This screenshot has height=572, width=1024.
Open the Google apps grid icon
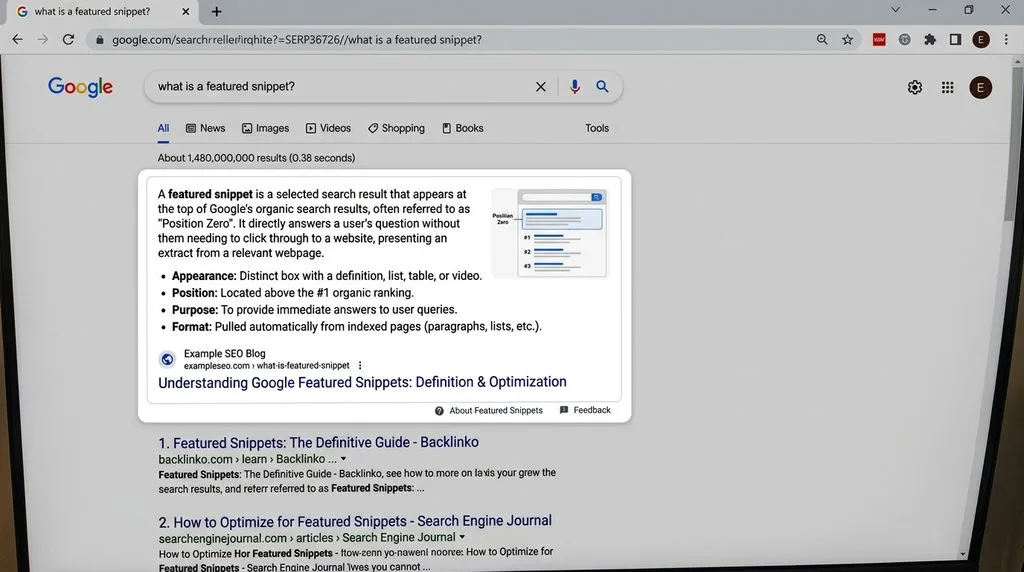[948, 87]
